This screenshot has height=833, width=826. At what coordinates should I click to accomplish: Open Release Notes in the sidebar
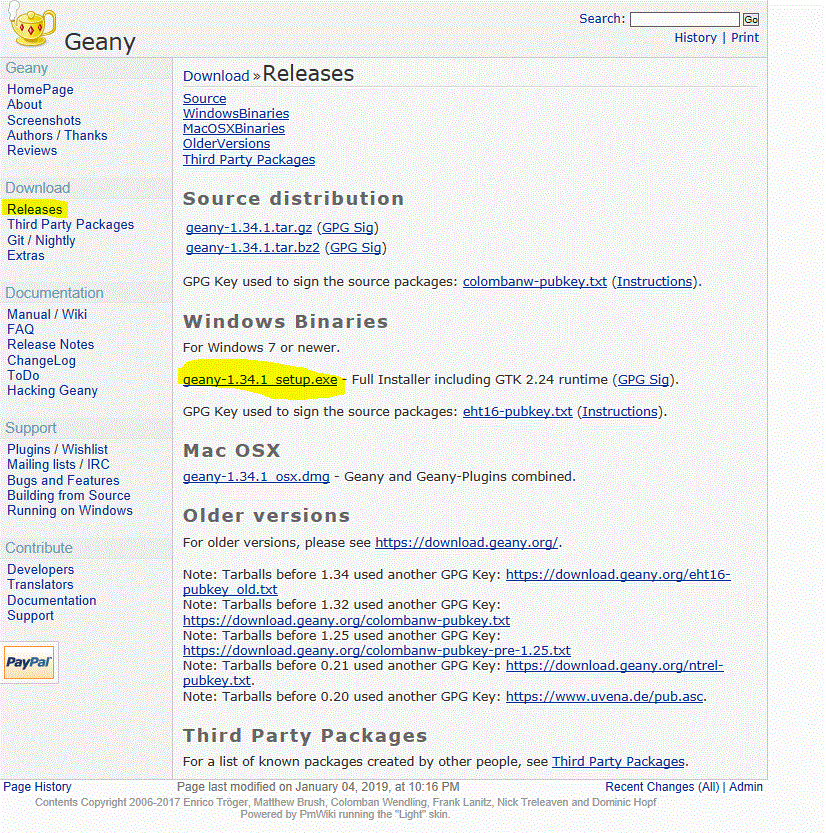coord(50,344)
